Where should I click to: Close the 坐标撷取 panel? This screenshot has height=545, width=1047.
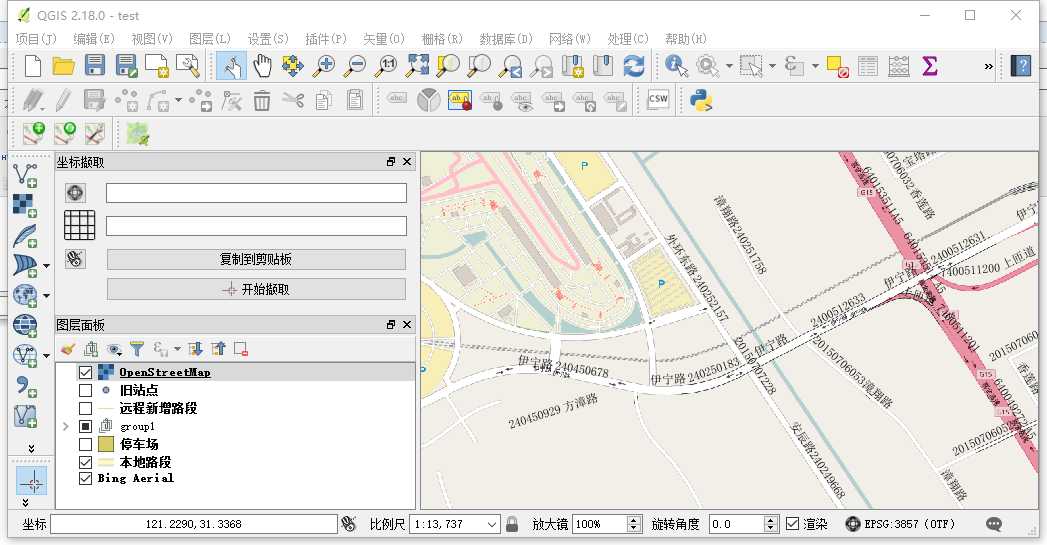point(407,162)
